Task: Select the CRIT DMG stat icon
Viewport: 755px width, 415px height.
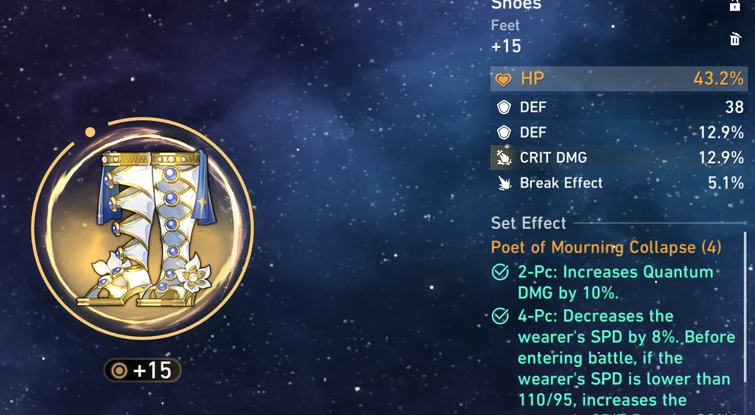Action: (x=504, y=158)
